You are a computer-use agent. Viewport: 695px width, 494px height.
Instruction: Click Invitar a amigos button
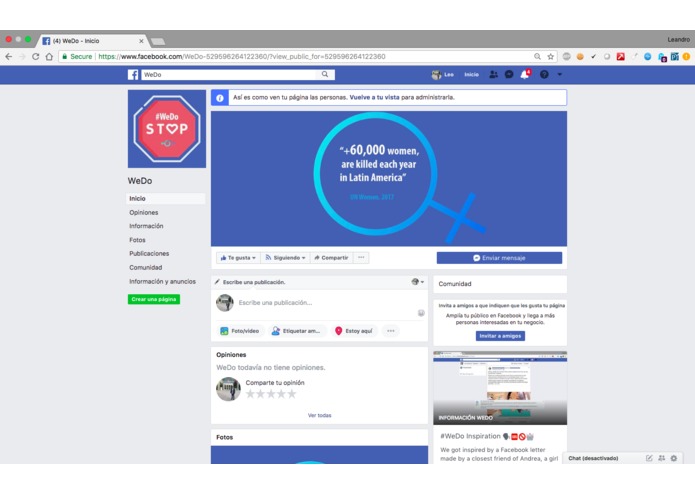click(x=500, y=336)
